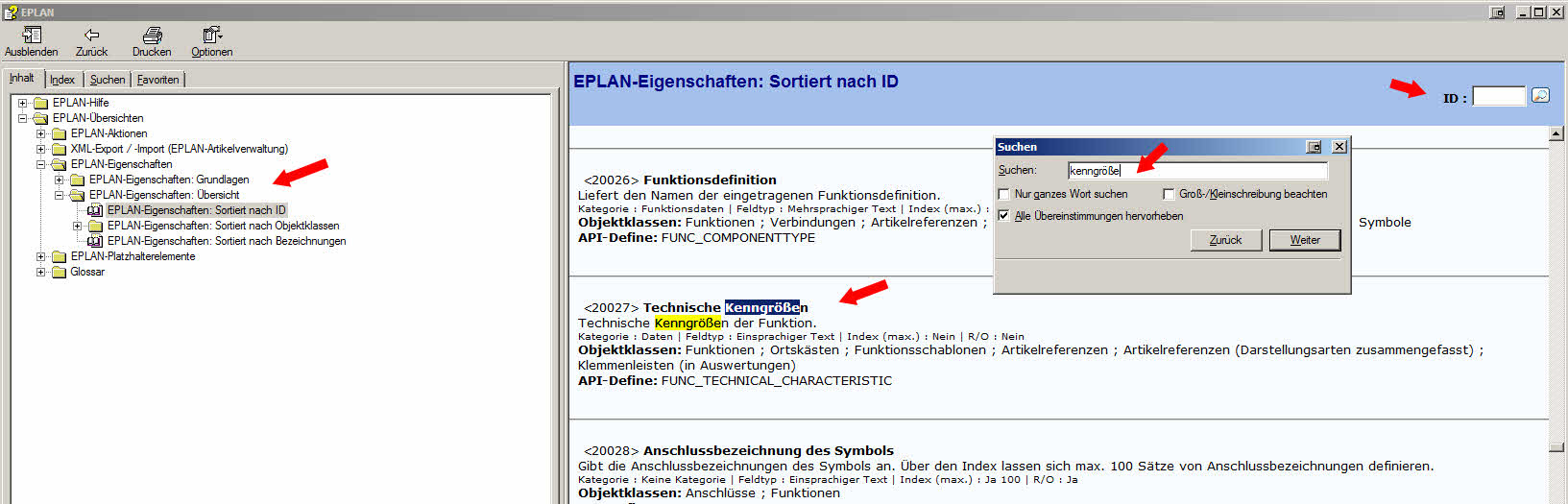Uncheck Alle Übereinstimmungen hervorheben

tap(1004, 216)
